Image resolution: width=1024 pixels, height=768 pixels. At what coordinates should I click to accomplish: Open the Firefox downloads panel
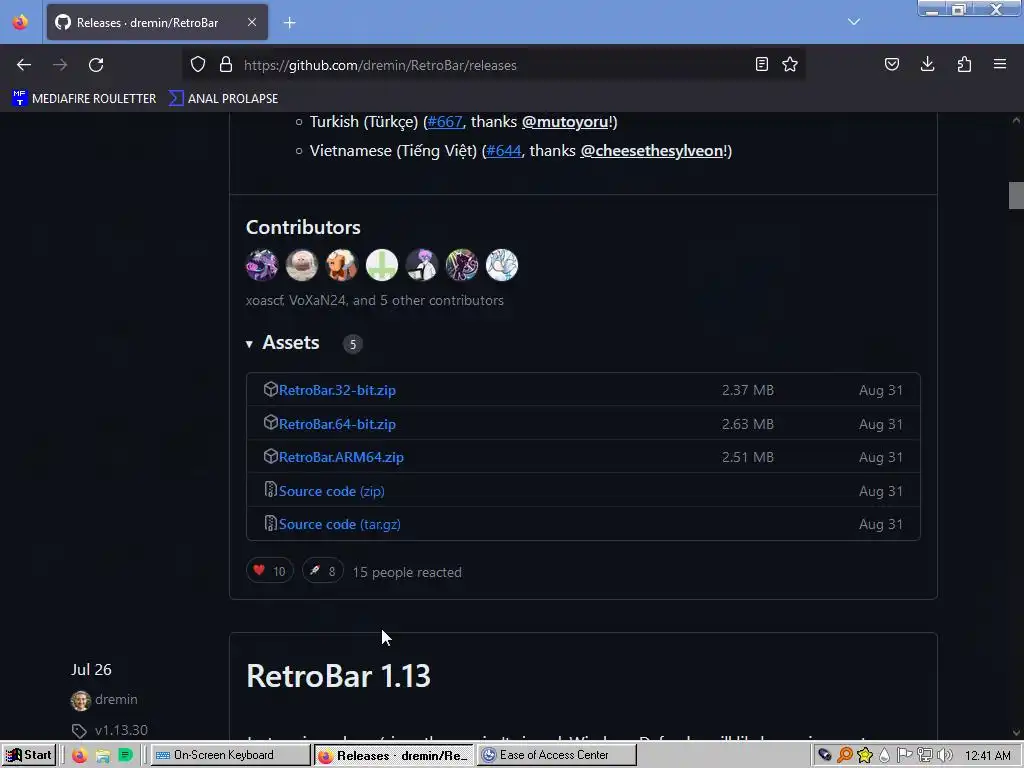pyautogui.click(x=927, y=64)
